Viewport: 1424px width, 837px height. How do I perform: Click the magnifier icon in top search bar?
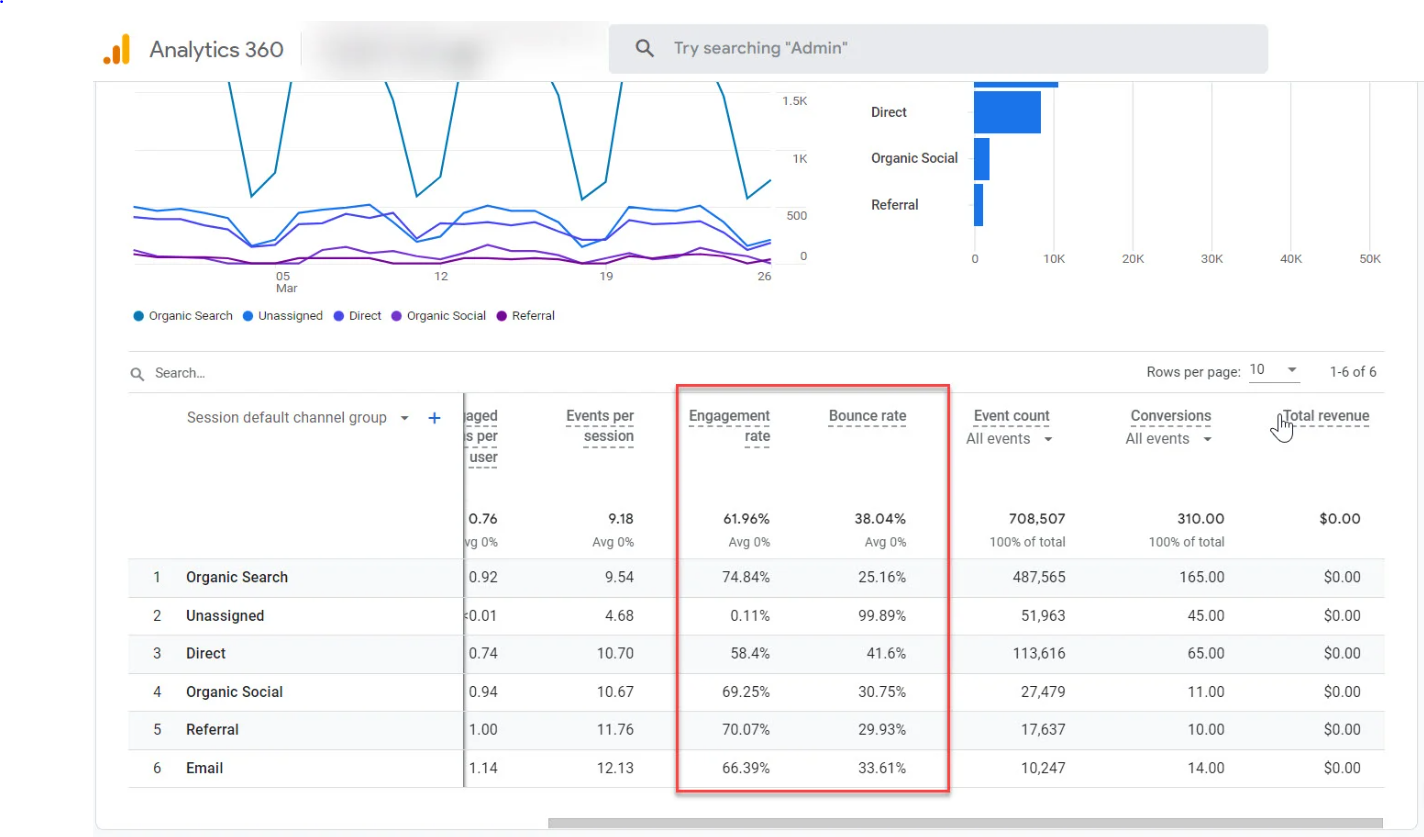645,49
